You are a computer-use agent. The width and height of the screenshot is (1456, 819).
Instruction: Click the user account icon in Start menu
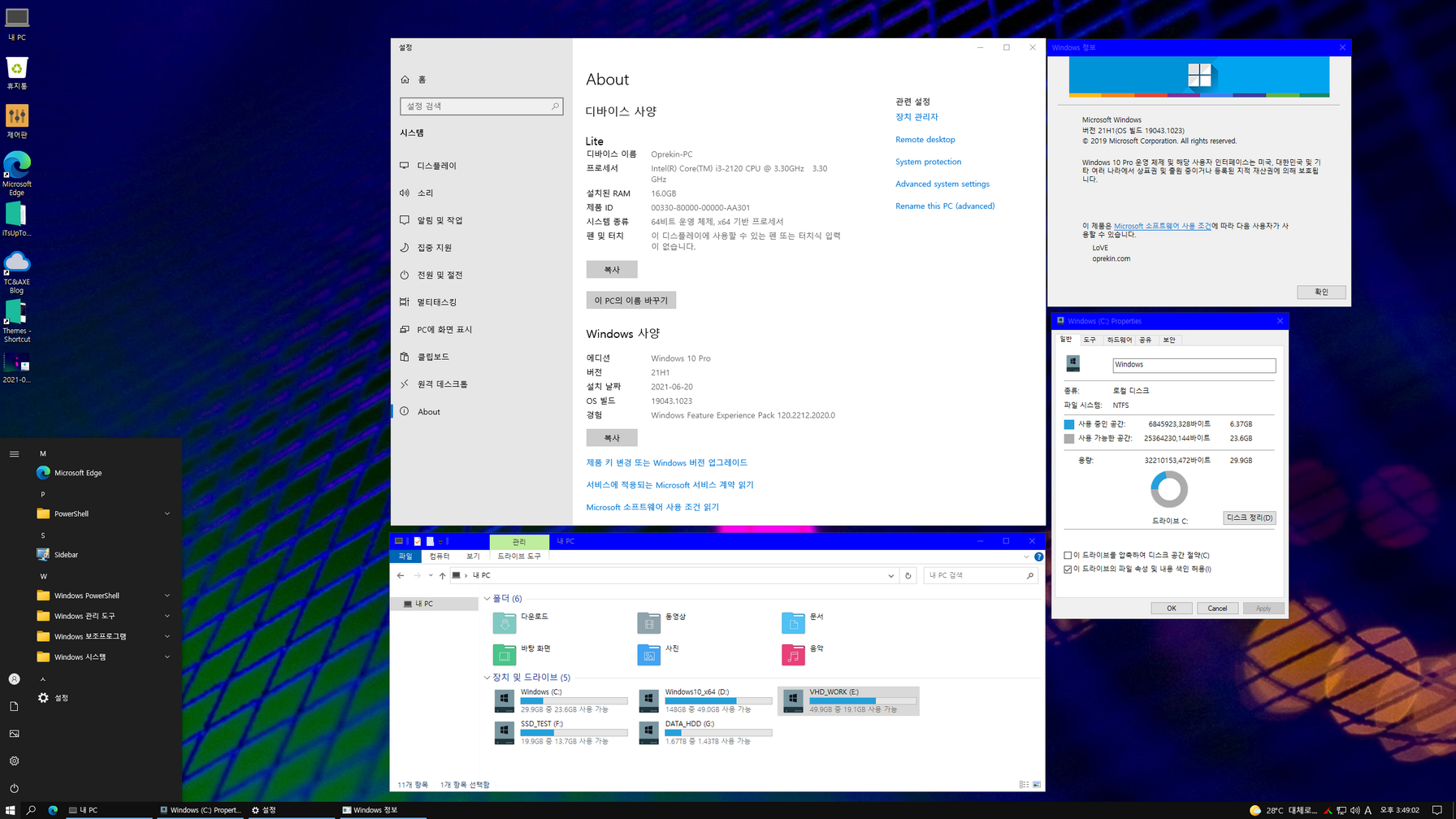point(14,679)
